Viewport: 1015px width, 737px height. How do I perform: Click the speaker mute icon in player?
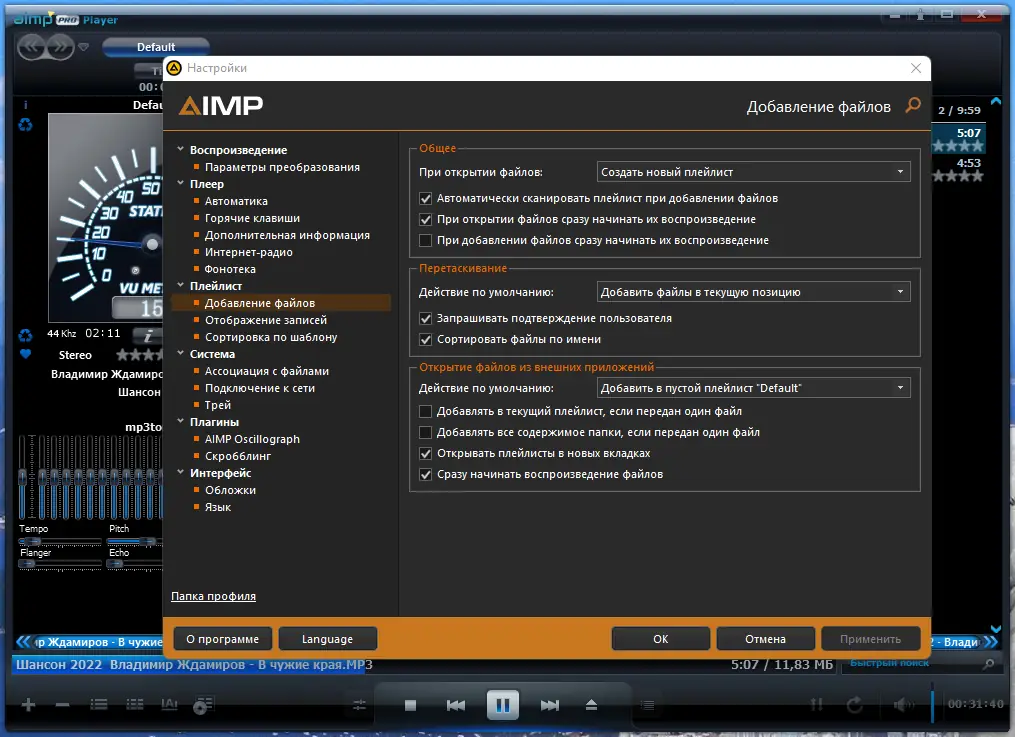coord(903,705)
